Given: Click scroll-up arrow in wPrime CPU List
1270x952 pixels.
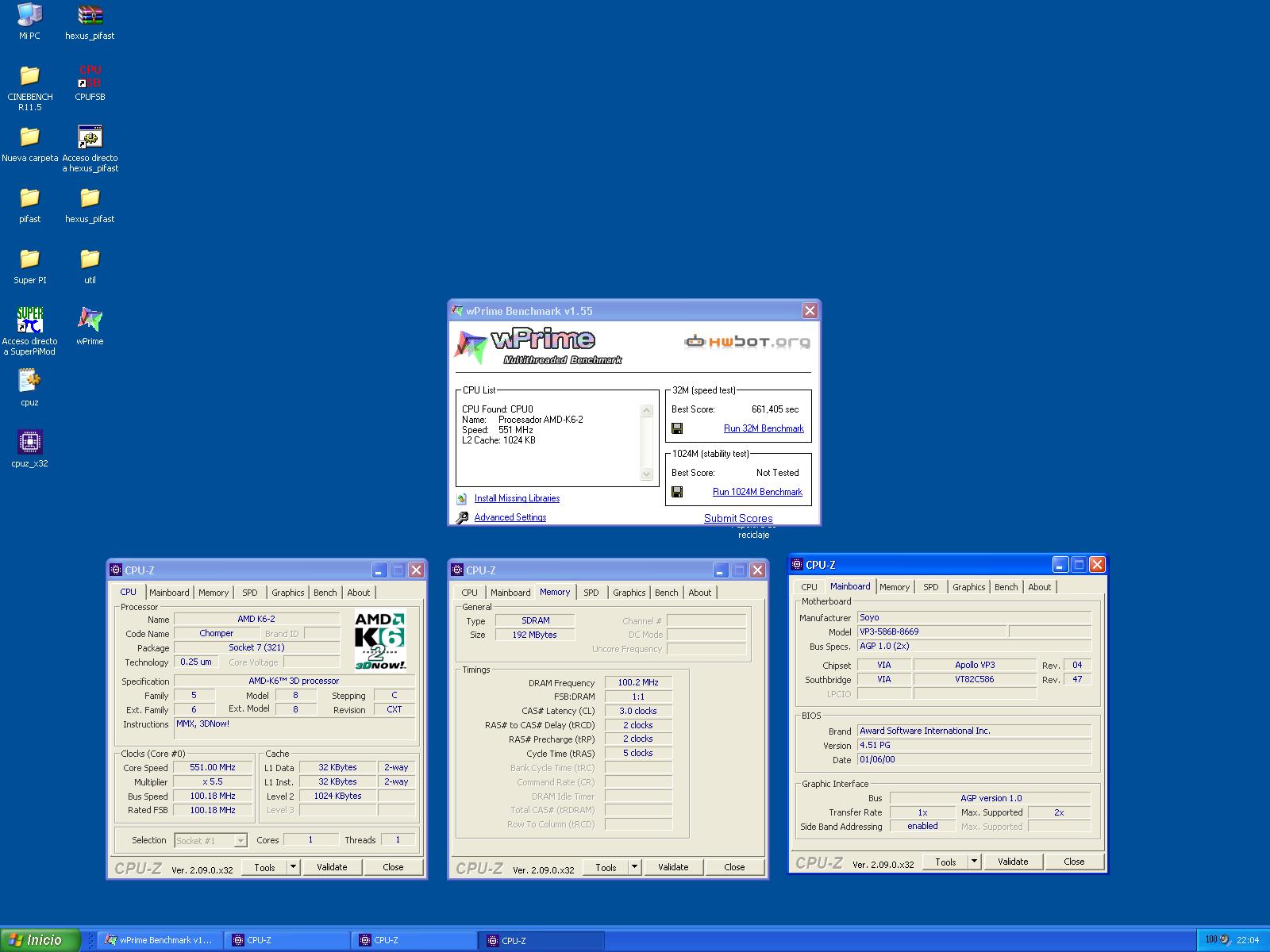Looking at the screenshot, I should click(x=646, y=410).
